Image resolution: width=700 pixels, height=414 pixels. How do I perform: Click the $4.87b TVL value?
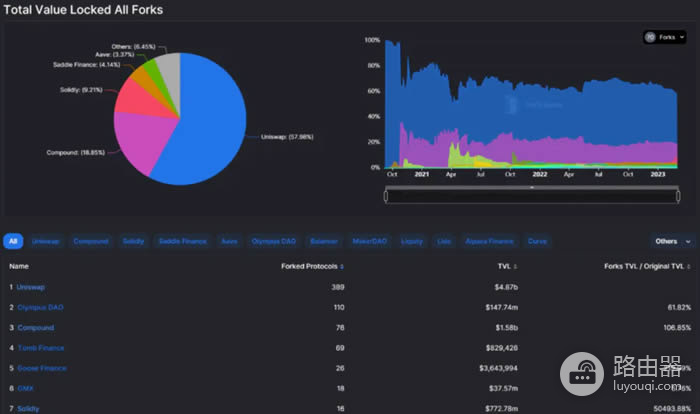click(506, 287)
